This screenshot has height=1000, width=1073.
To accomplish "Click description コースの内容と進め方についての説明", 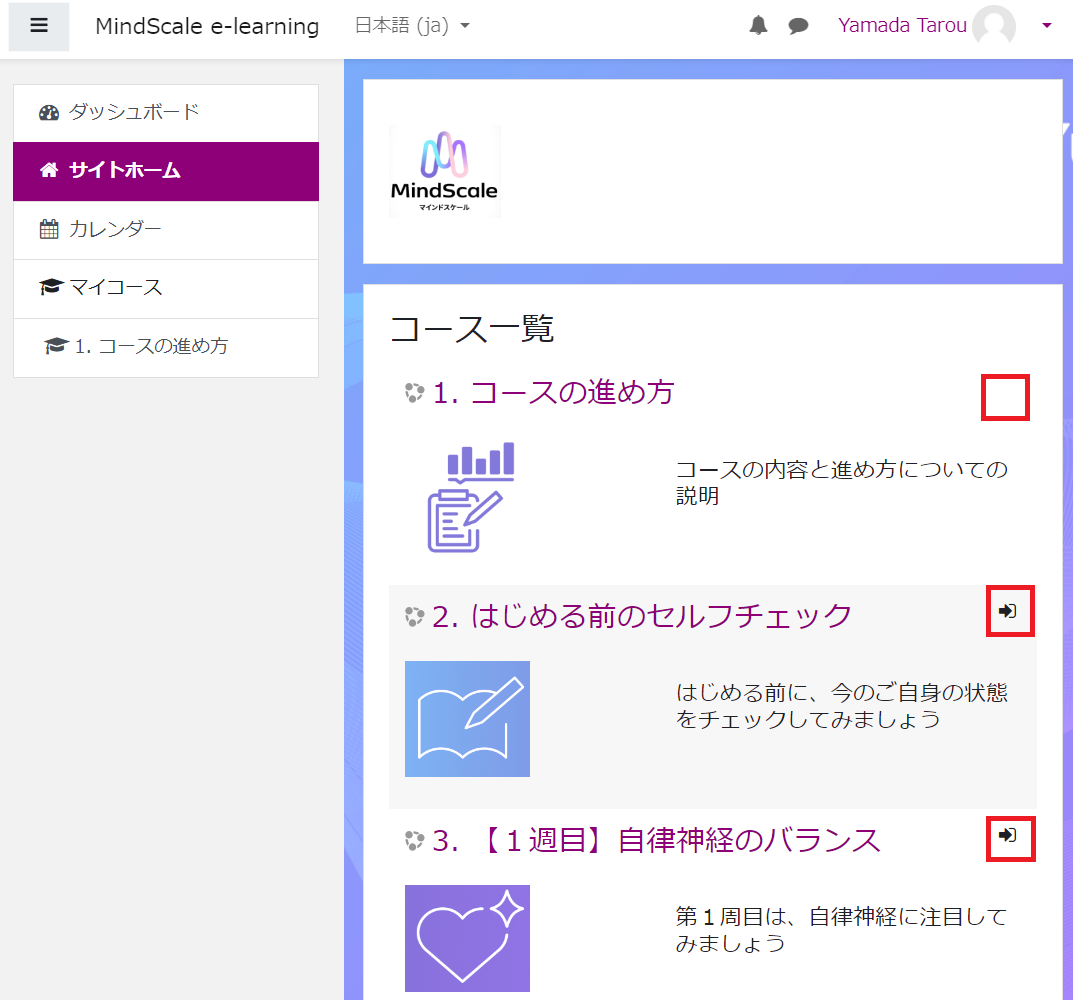I will point(842,483).
